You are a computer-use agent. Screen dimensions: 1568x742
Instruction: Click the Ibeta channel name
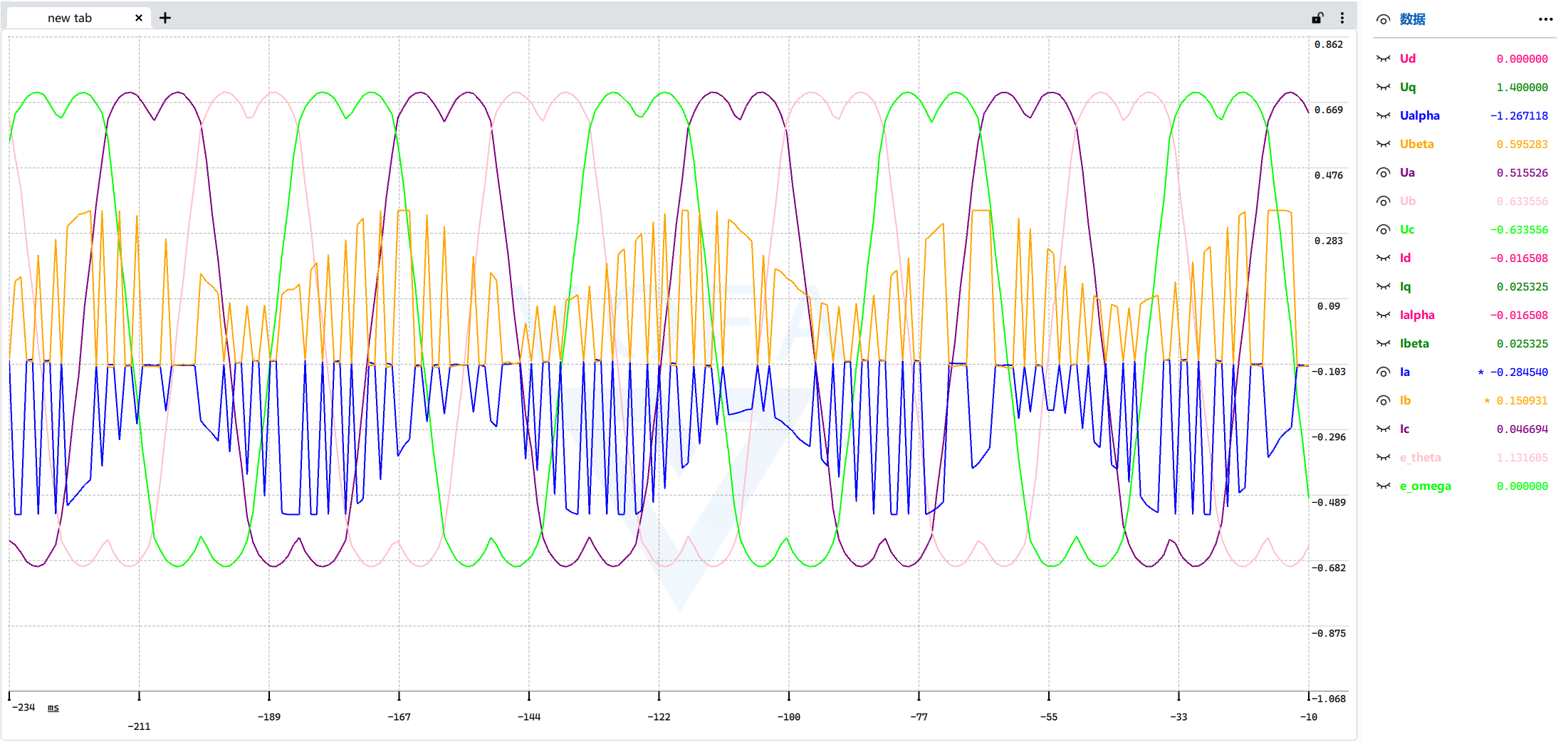(x=1414, y=343)
